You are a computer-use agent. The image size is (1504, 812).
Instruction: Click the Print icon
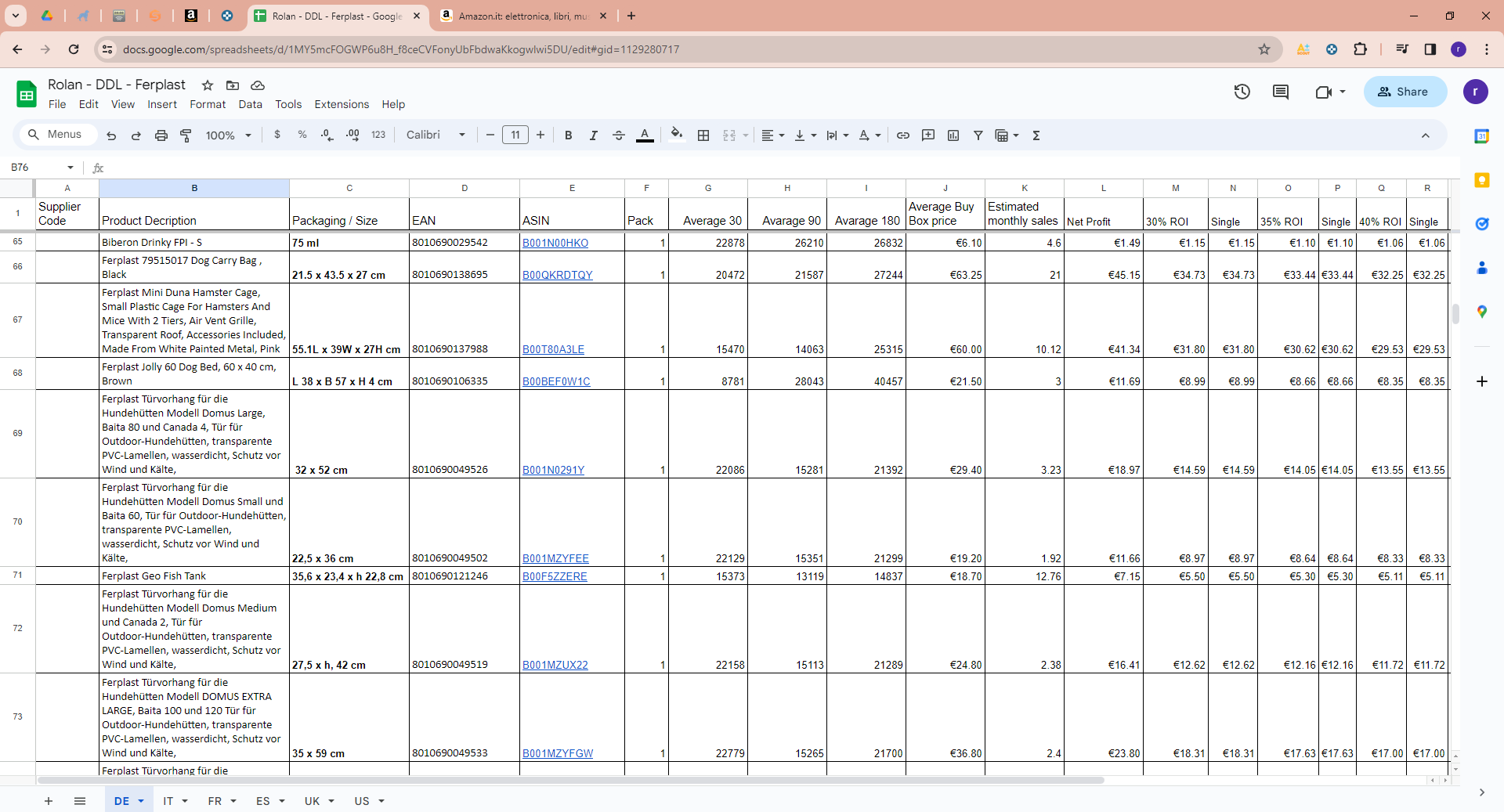pos(161,135)
